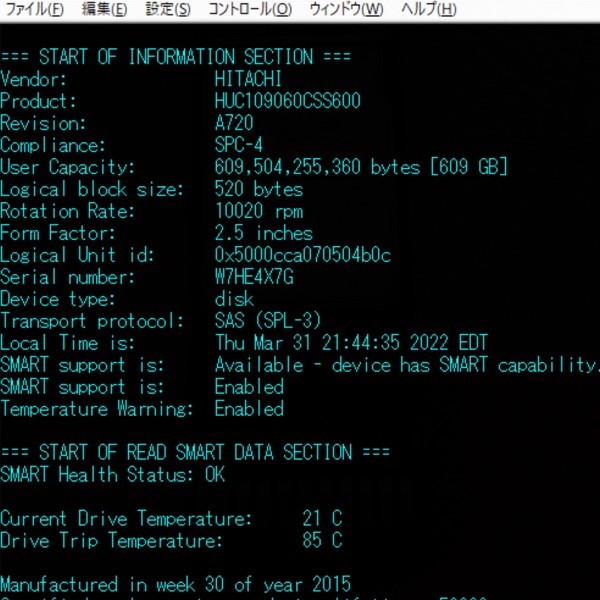This screenshot has height=600, width=600.
Task: Click the START OF READ SMART DATA SECTION header
Action: pyautogui.click(x=195, y=453)
